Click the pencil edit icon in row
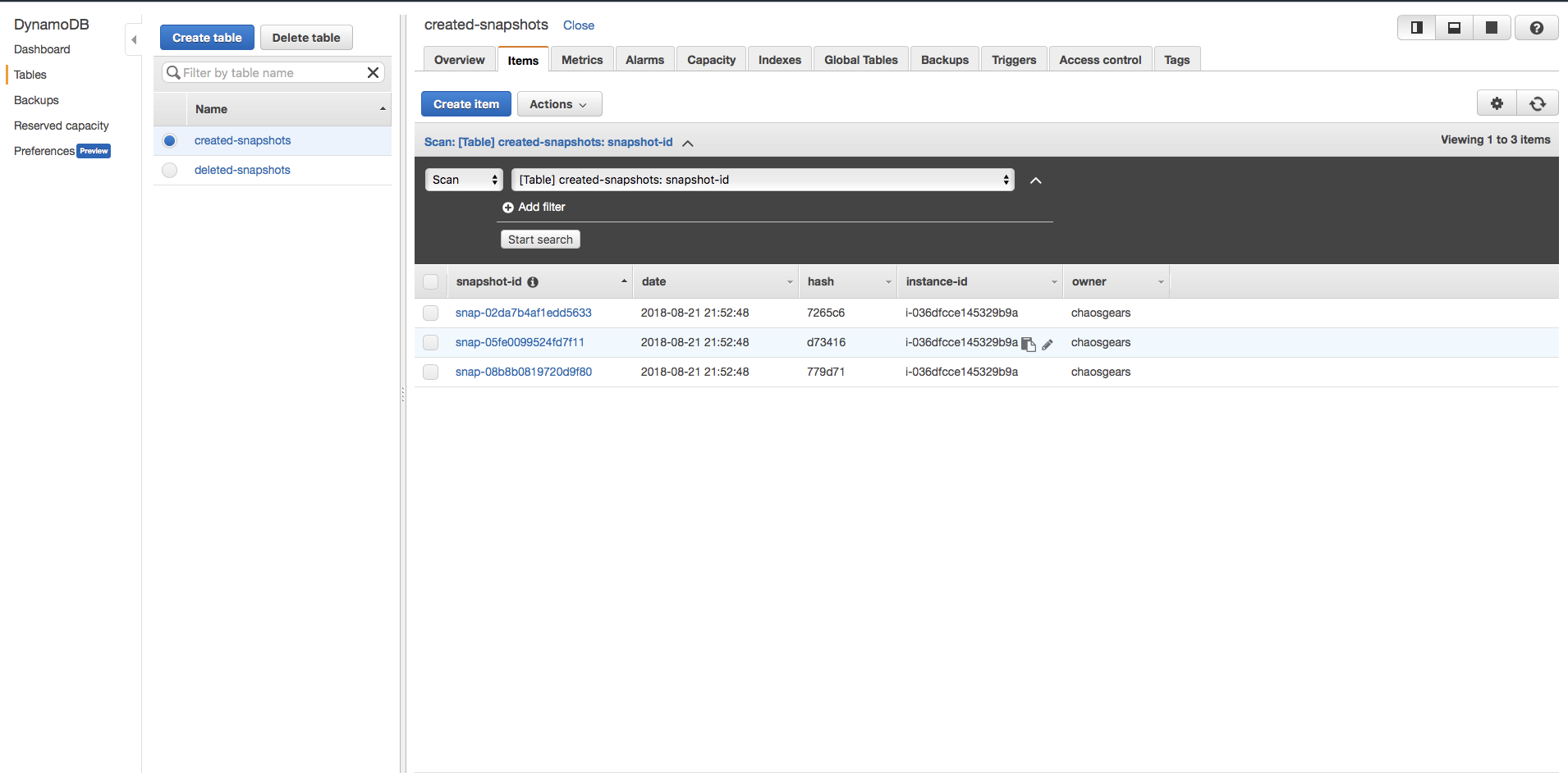 click(x=1048, y=345)
